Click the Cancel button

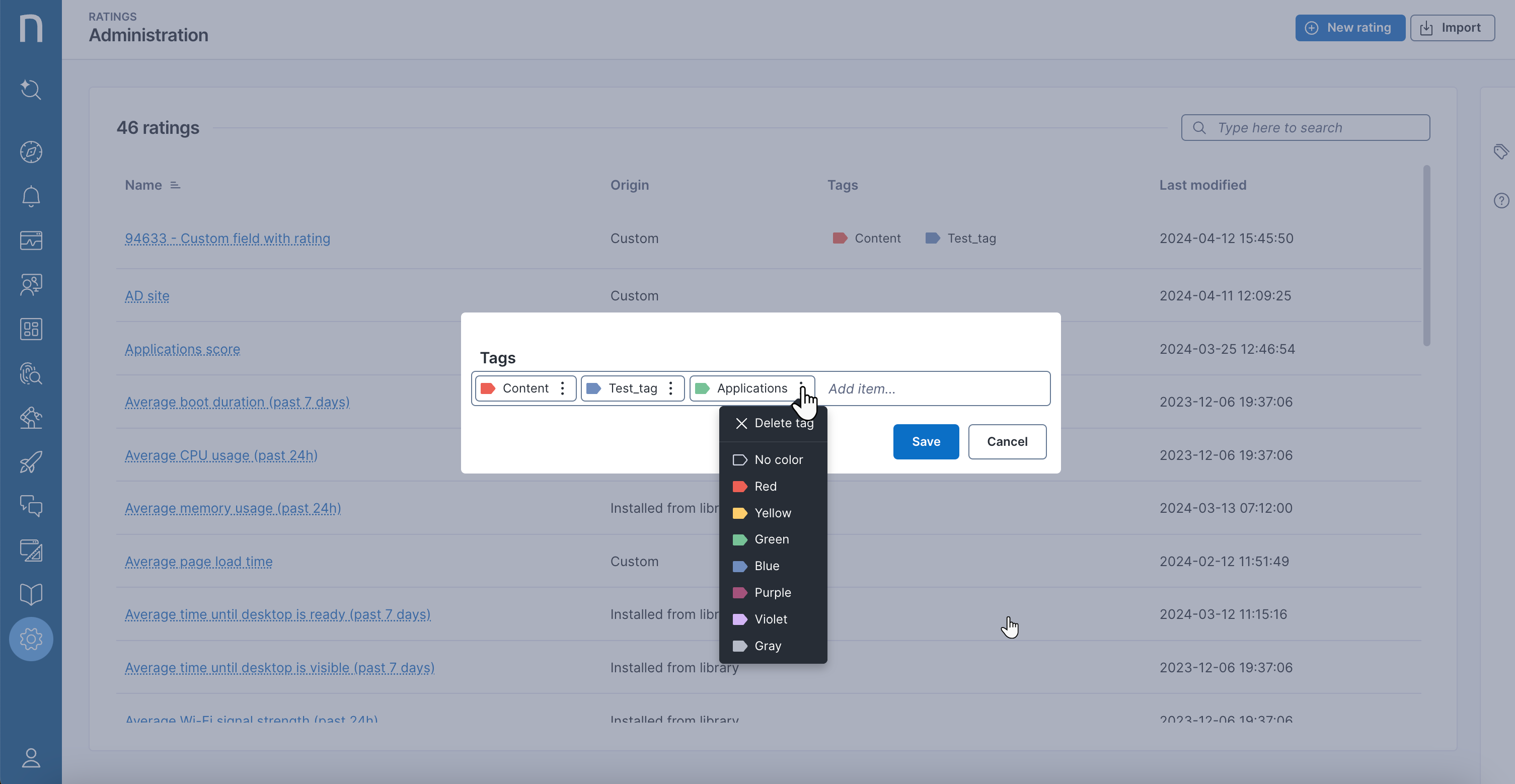coord(1007,442)
